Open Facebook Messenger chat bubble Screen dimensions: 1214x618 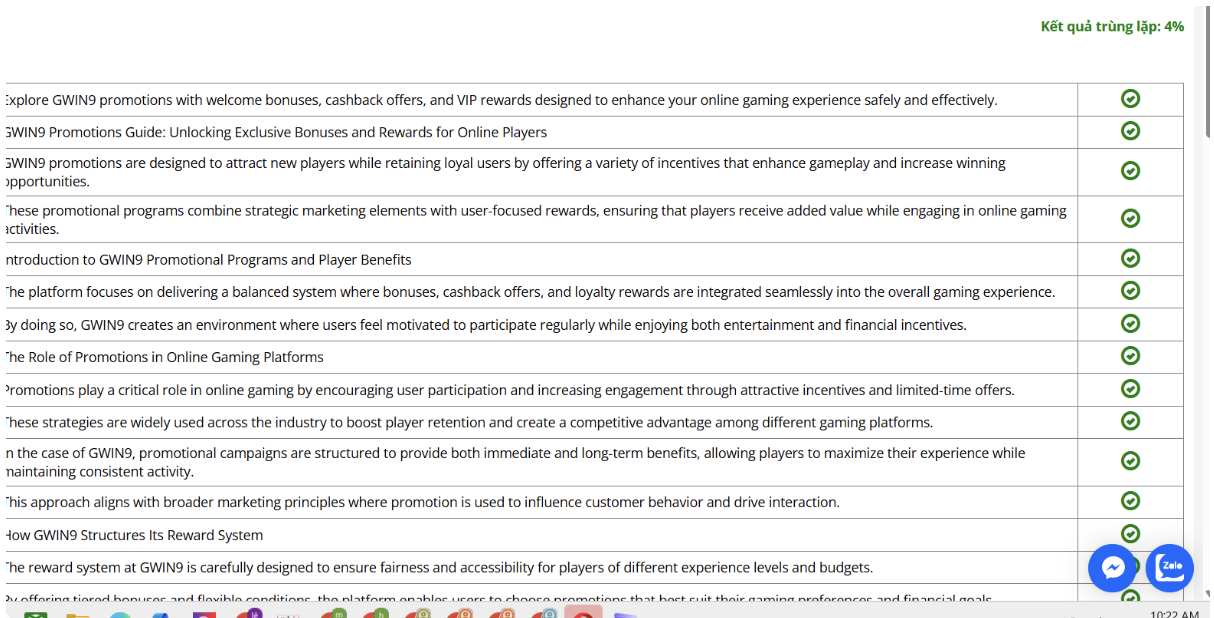[1112, 568]
